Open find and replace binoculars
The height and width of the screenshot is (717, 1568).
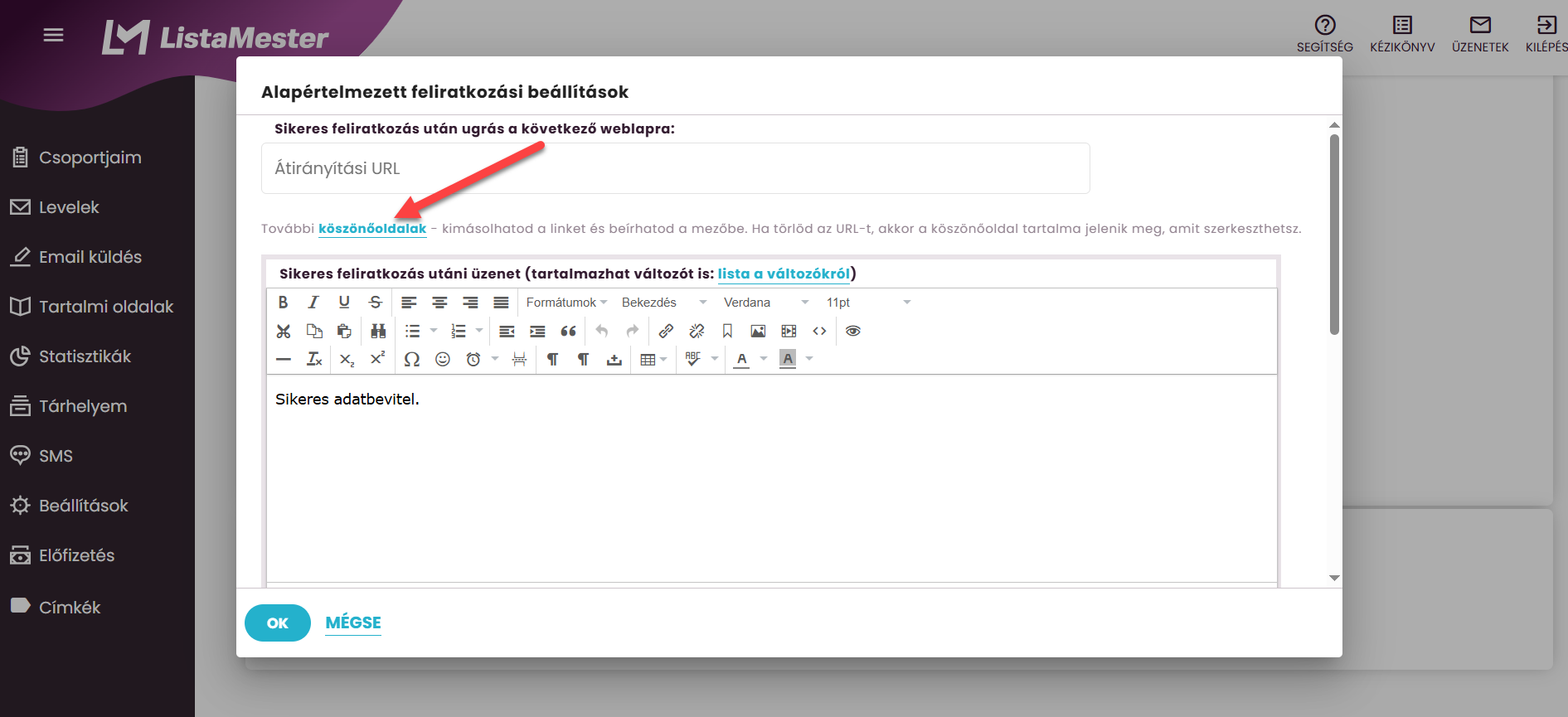[x=378, y=331]
